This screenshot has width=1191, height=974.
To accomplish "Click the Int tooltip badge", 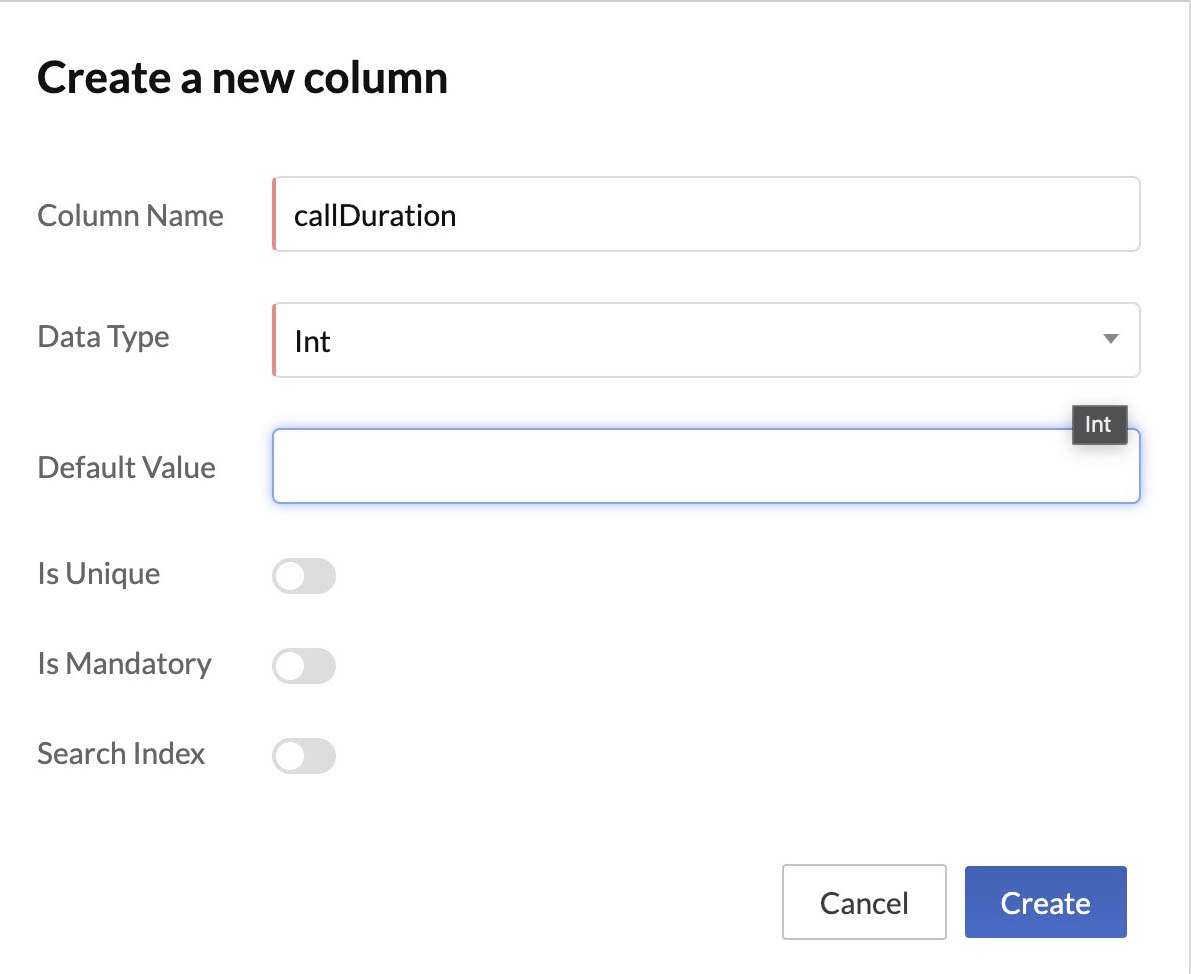I will [x=1099, y=424].
